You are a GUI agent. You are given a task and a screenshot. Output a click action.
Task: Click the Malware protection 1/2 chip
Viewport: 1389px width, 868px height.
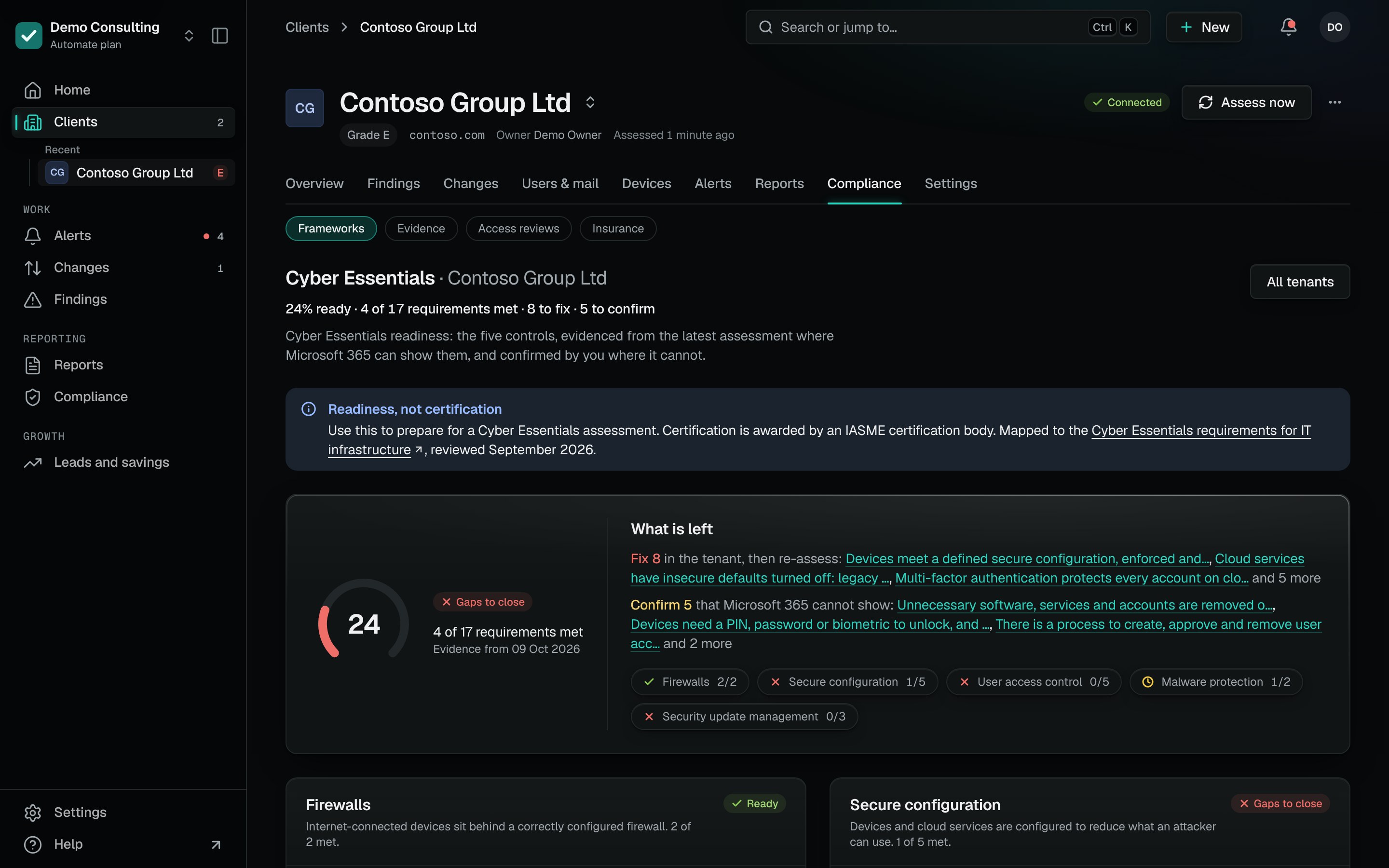1216,682
